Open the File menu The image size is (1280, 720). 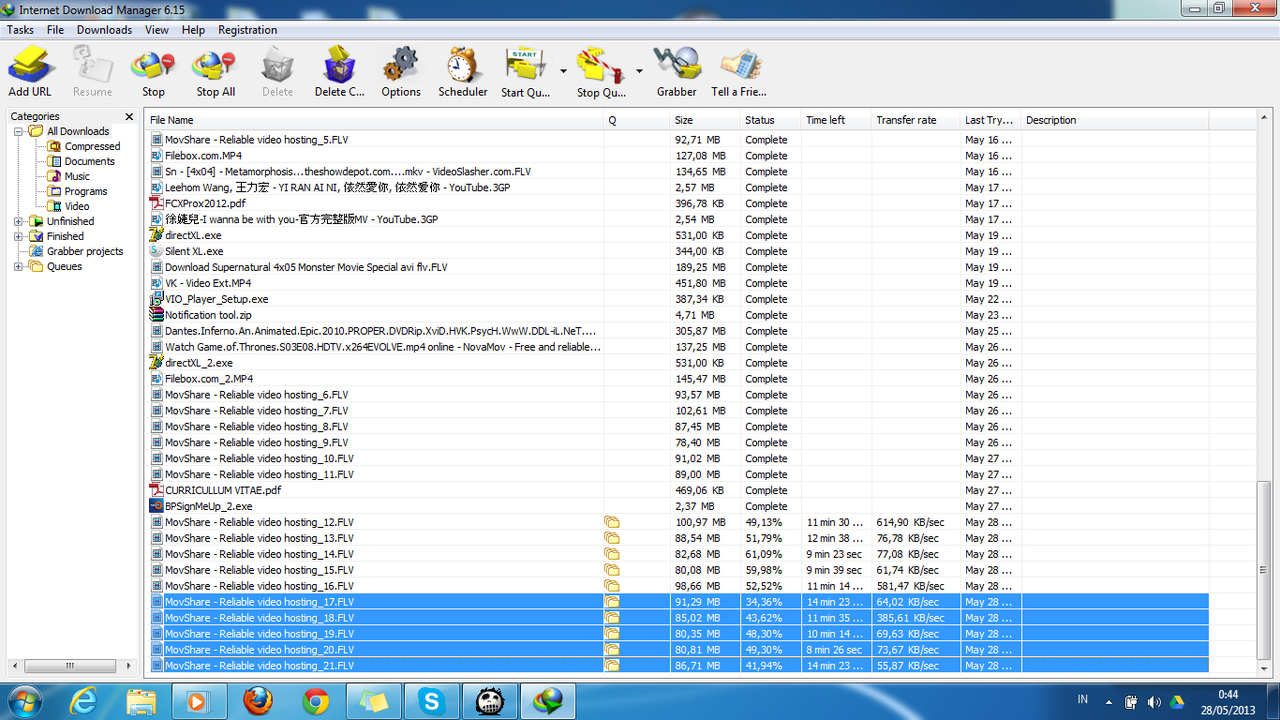pyautogui.click(x=55, y=30)
